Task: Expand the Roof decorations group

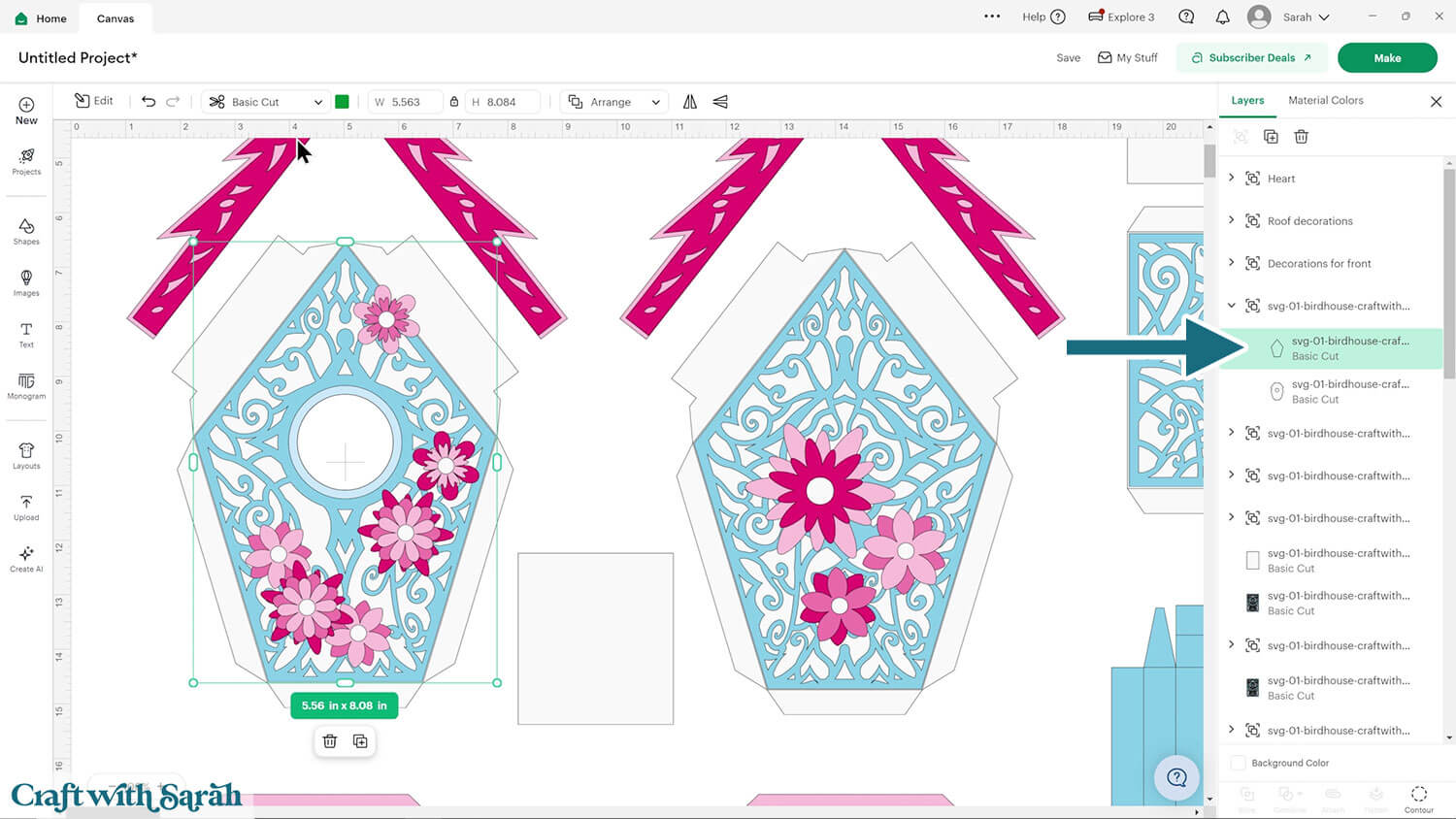Action: [x=1232, y=220]
